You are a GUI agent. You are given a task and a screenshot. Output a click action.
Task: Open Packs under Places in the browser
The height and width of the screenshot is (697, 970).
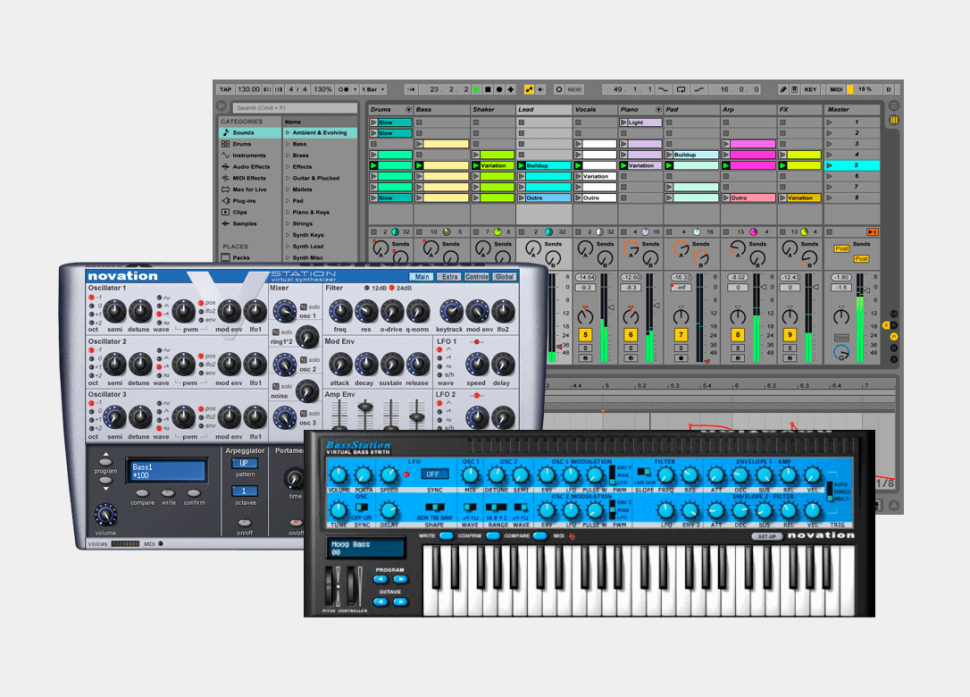(241, 257)
